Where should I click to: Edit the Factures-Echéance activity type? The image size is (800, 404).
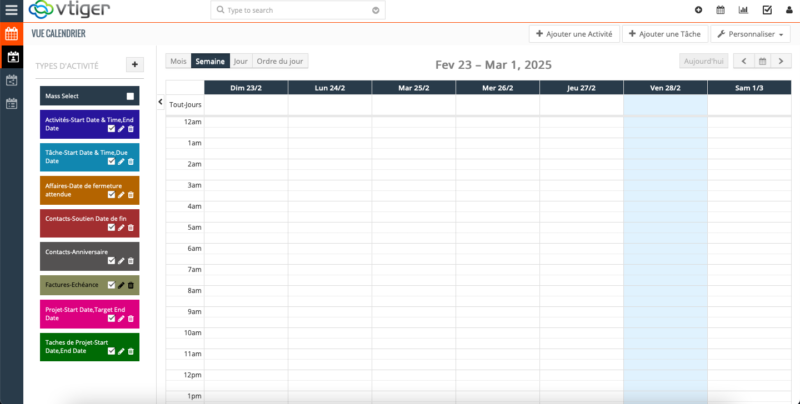[121, 285]
